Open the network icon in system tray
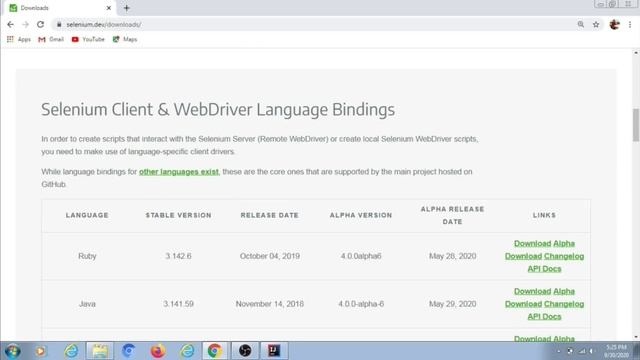 [582, 351]
